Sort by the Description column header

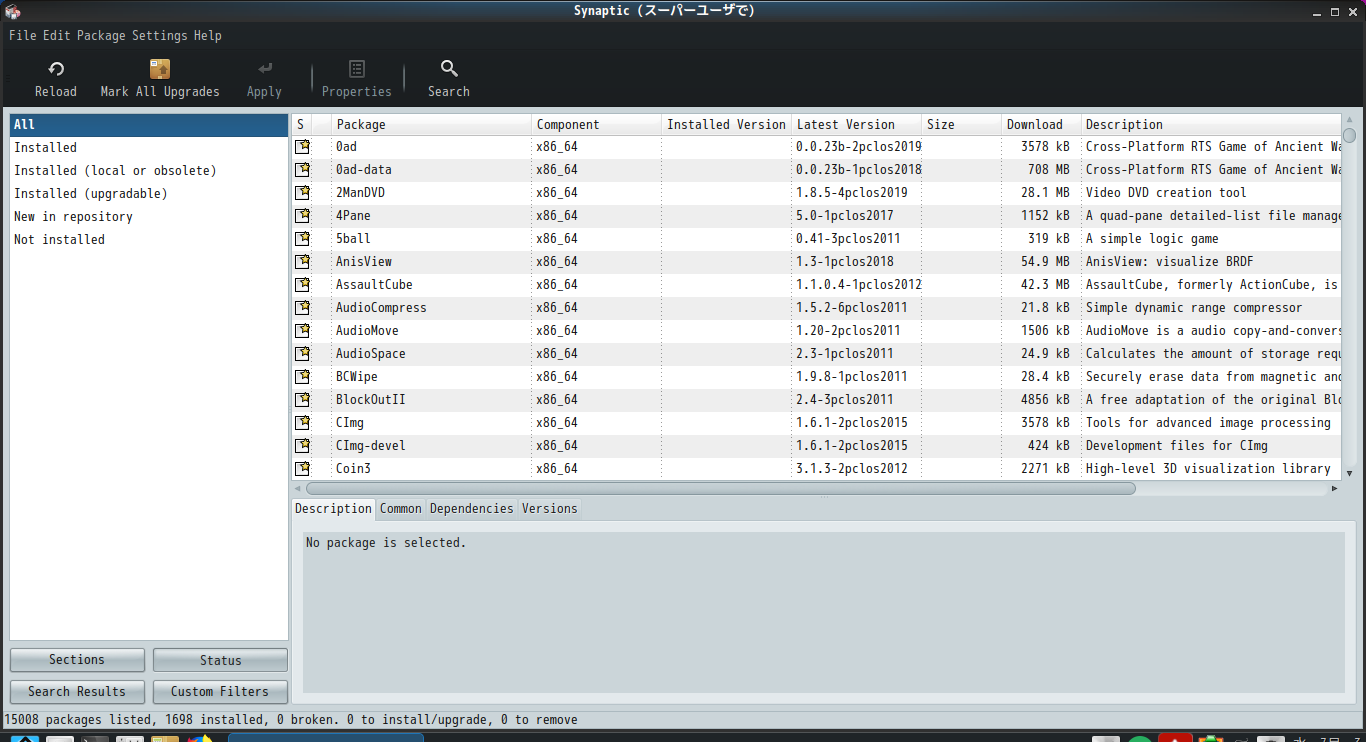click(1211, 124)
